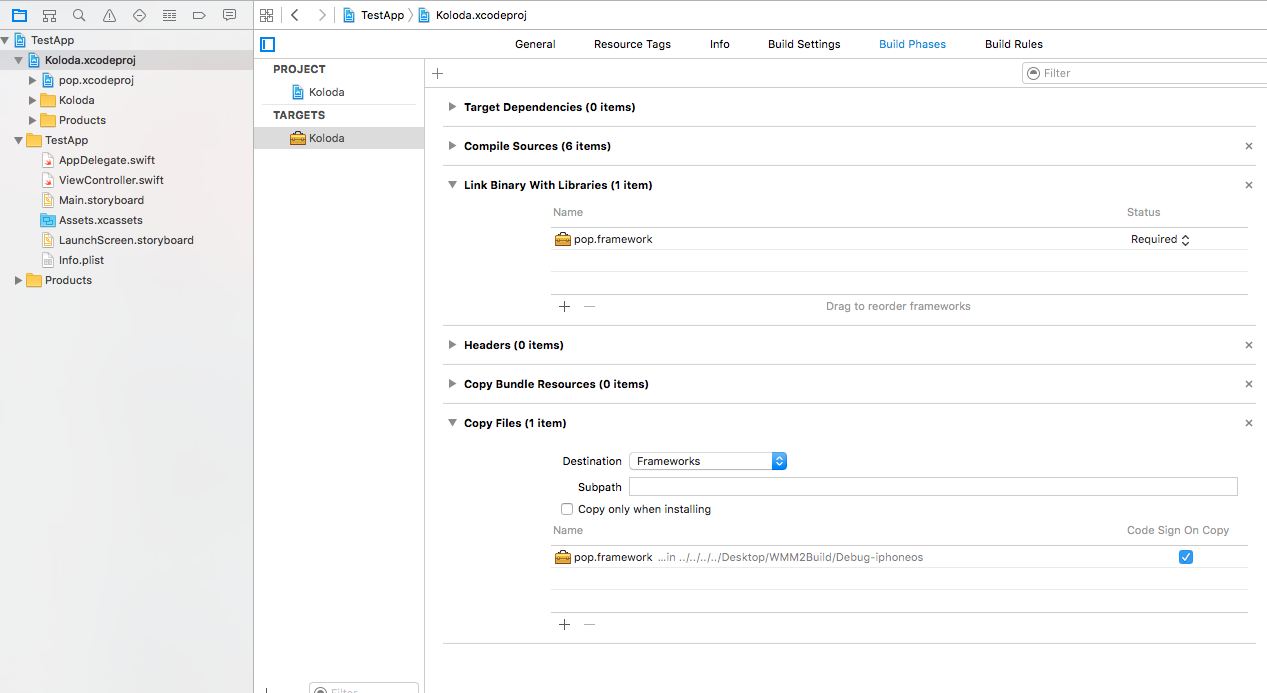Select Koloda under TARGETS
1267x693 pixels.
tap(326, 138)
